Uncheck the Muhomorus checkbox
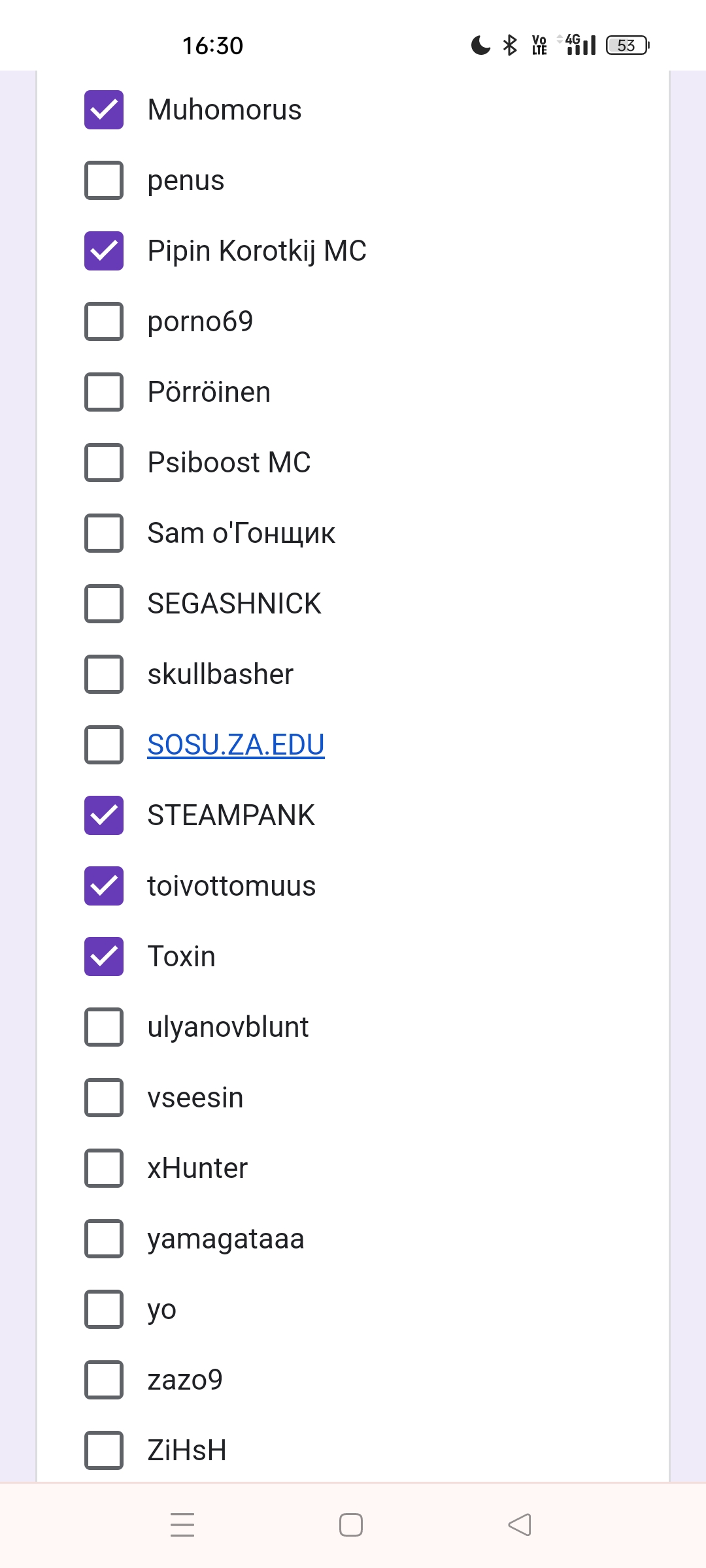This screenshot has width=706, height=1568. click(104, 110)
